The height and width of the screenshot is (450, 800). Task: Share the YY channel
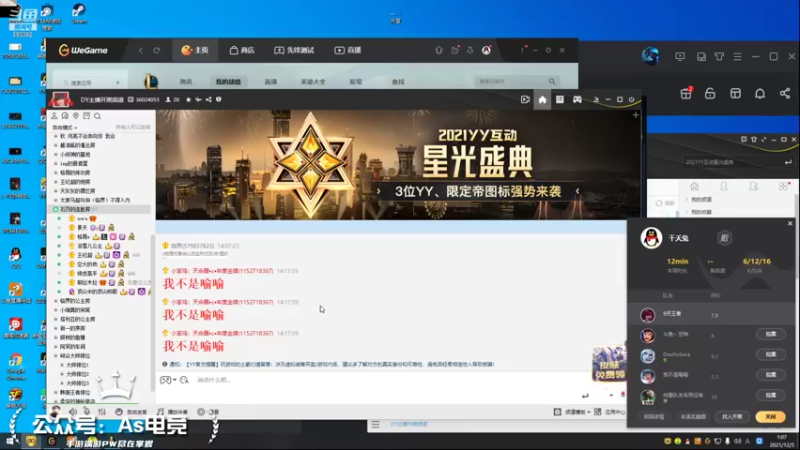point(208,99)
